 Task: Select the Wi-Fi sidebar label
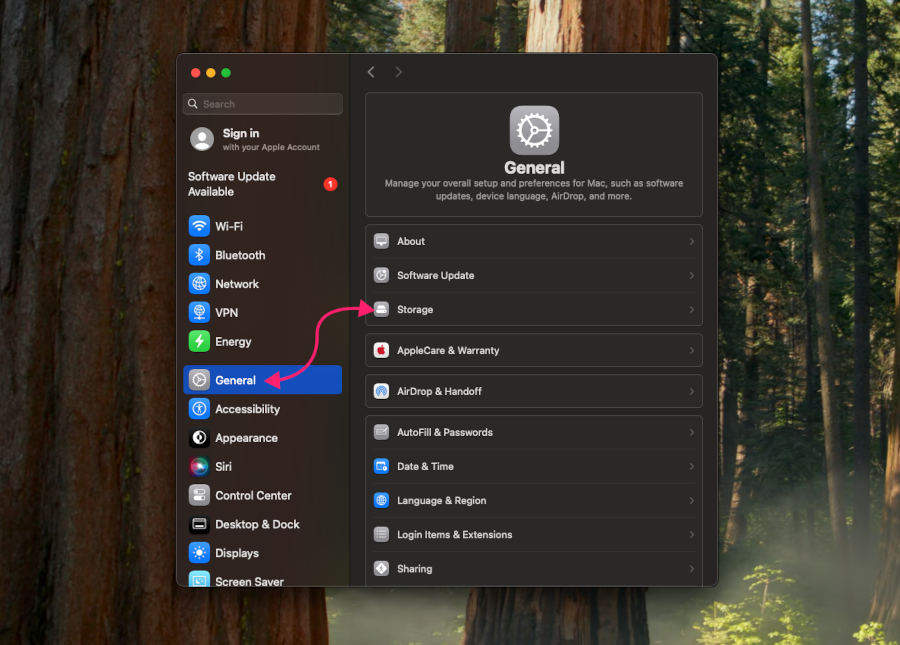point(229,227)
